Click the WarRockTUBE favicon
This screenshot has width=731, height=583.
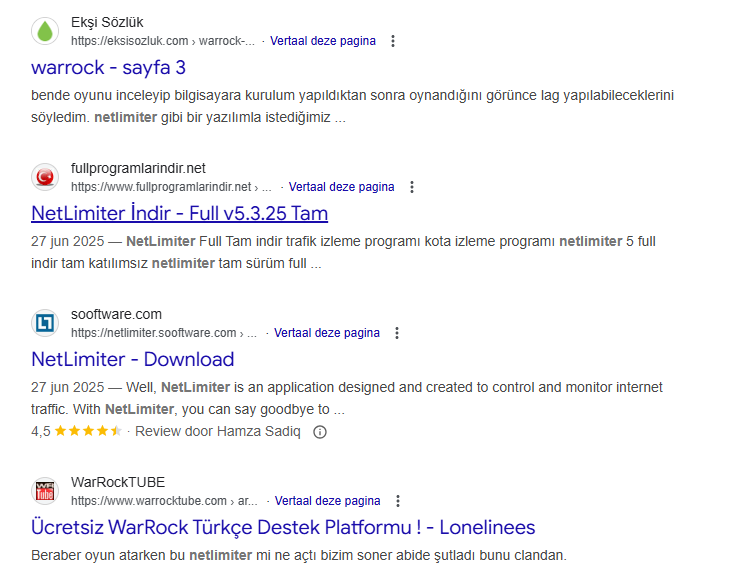tap(45, 491)
